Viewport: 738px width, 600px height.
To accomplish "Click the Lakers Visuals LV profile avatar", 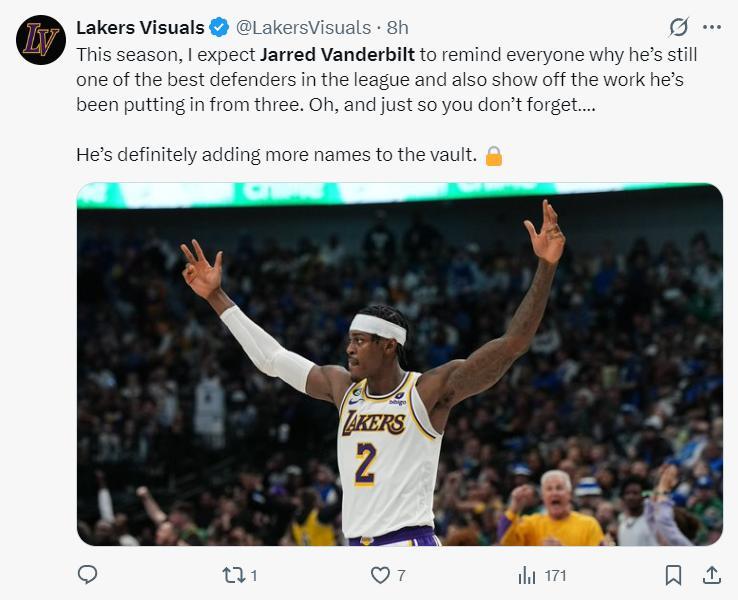I will click(41, 41).
